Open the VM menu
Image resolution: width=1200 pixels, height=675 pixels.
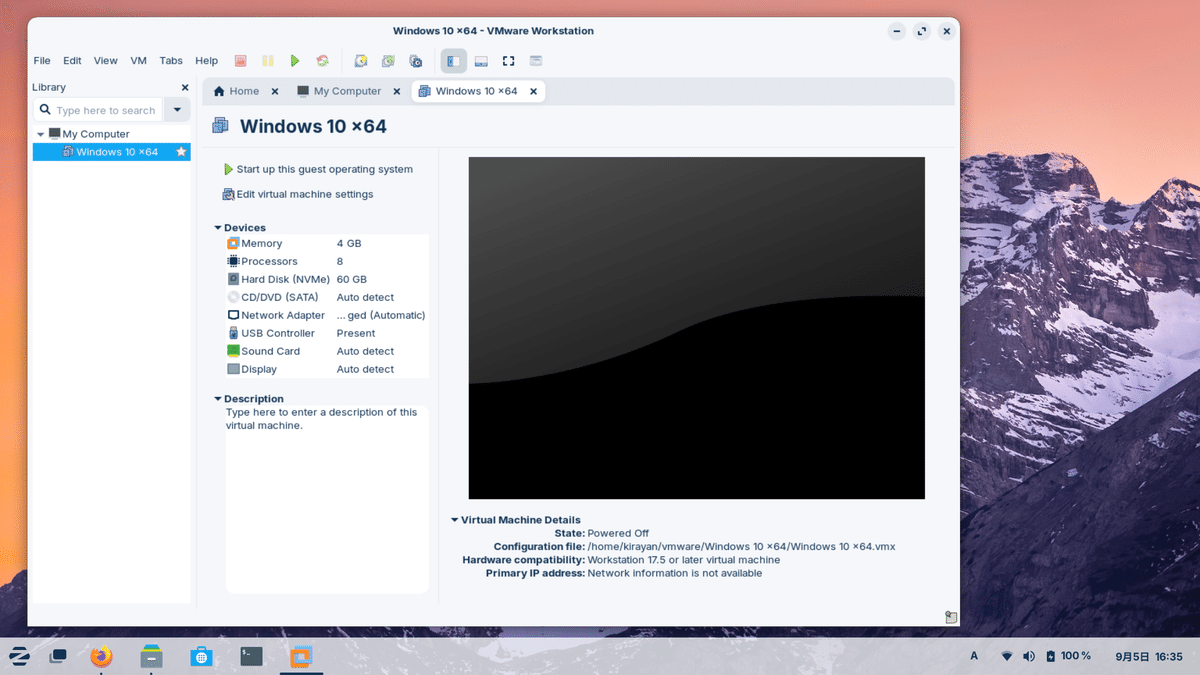138,61
